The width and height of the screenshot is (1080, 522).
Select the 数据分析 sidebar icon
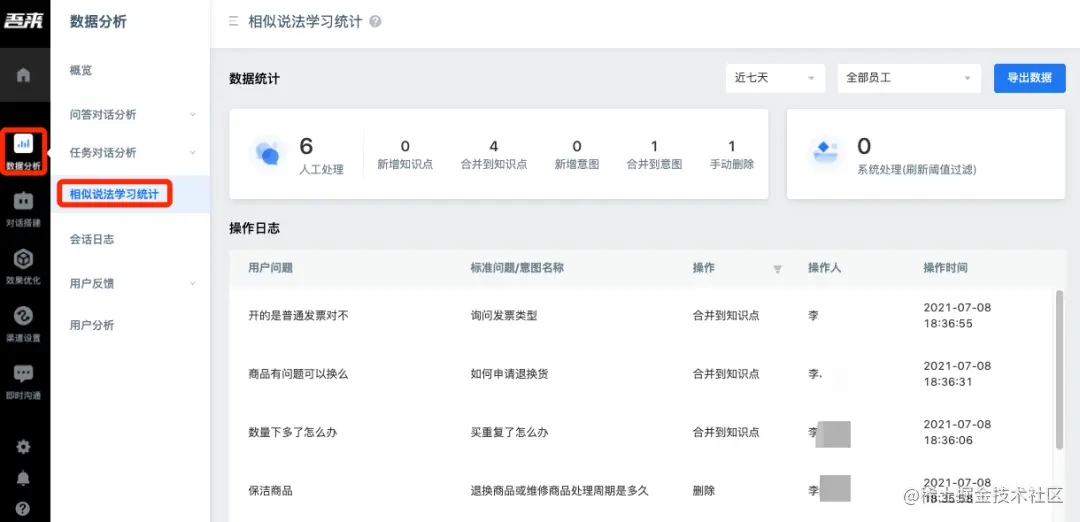click(x=23, y=143)
